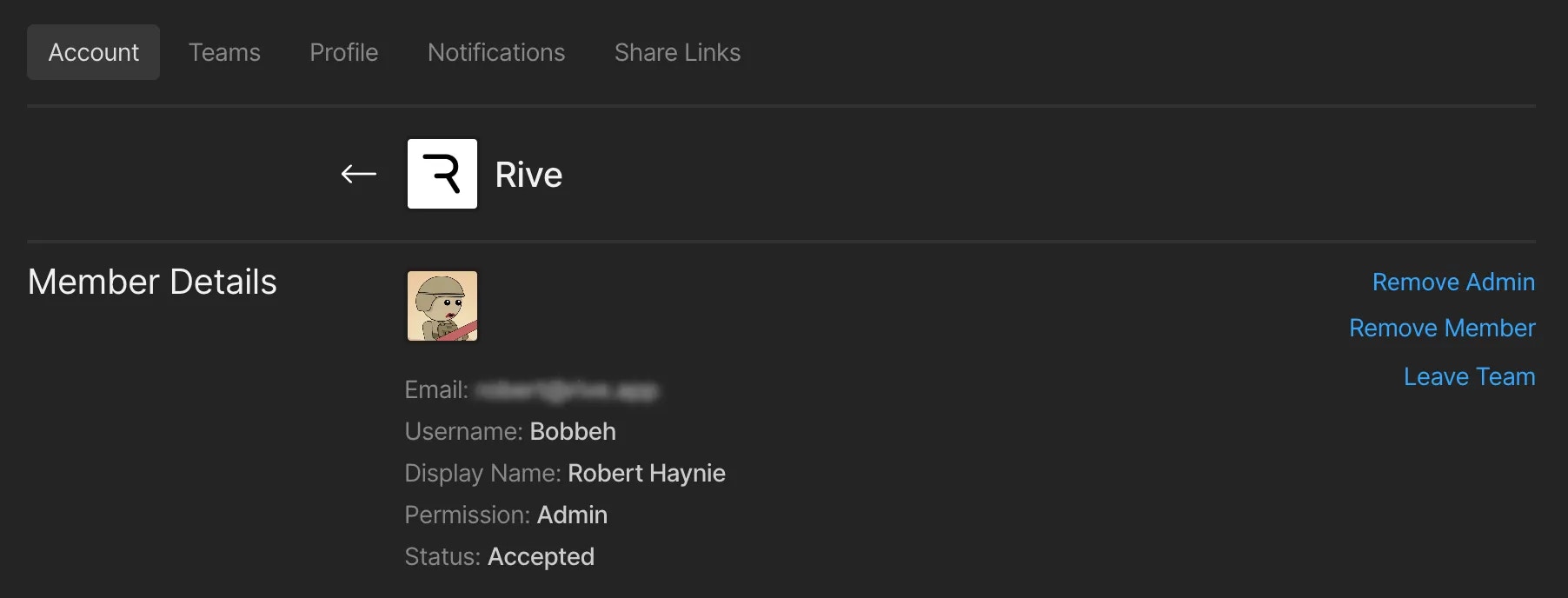Open the Profile tab
The height and width of the screenshot is (598, 1568).
tap(344, 52)
